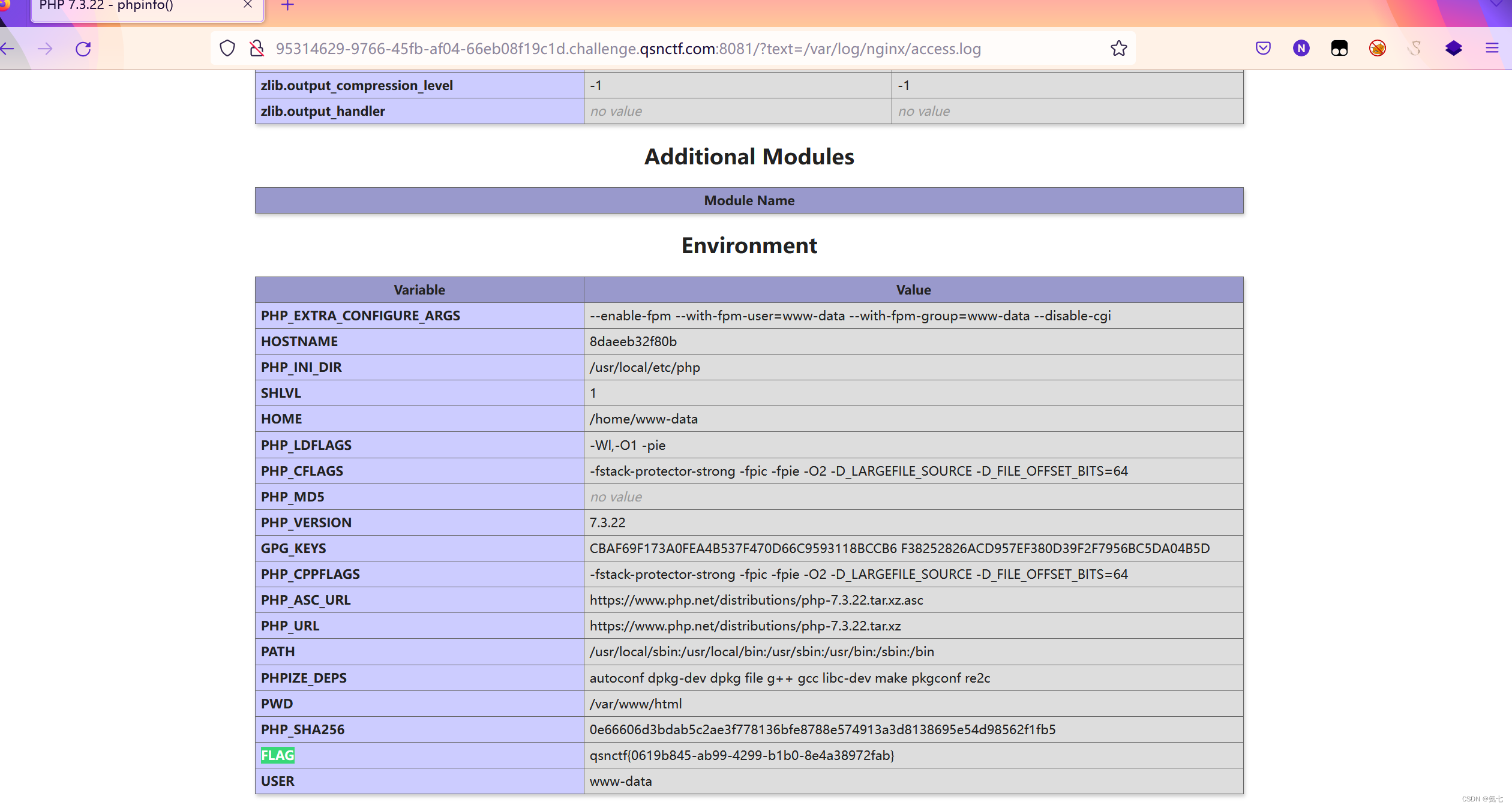Screen dimensions: 1512x808
Task: Save the page to Pocket
Action: (1263, 48)
